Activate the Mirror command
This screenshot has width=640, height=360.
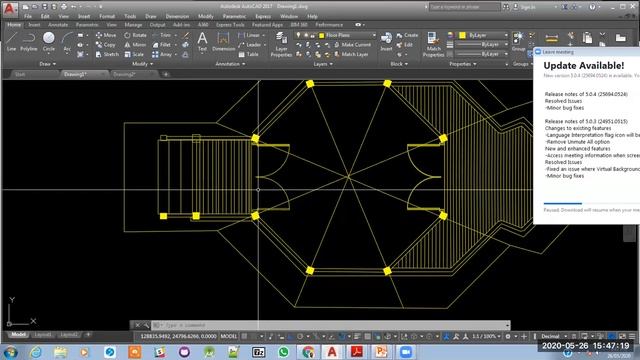135,44
